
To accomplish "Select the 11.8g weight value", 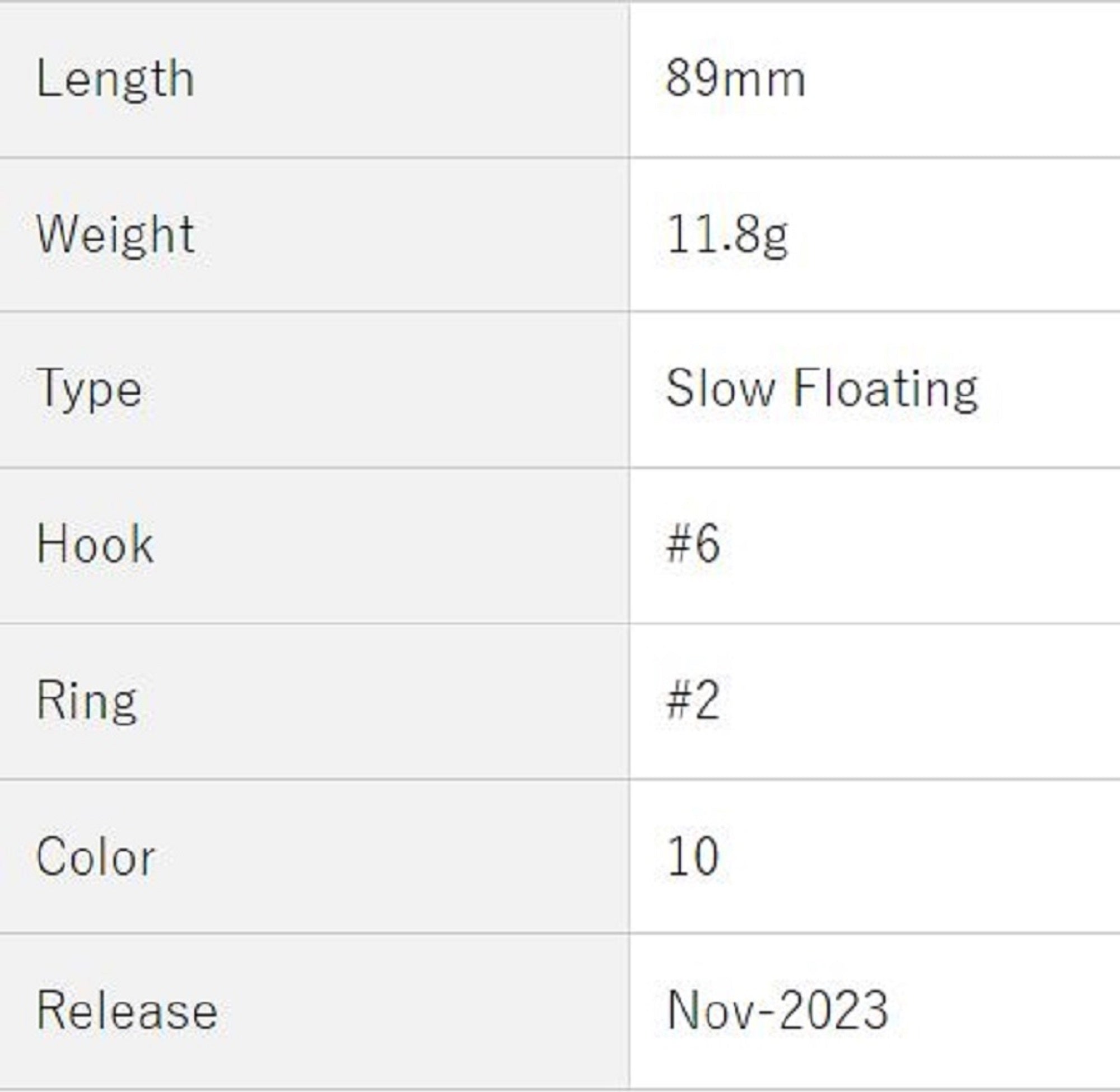I will coord(726,235).
